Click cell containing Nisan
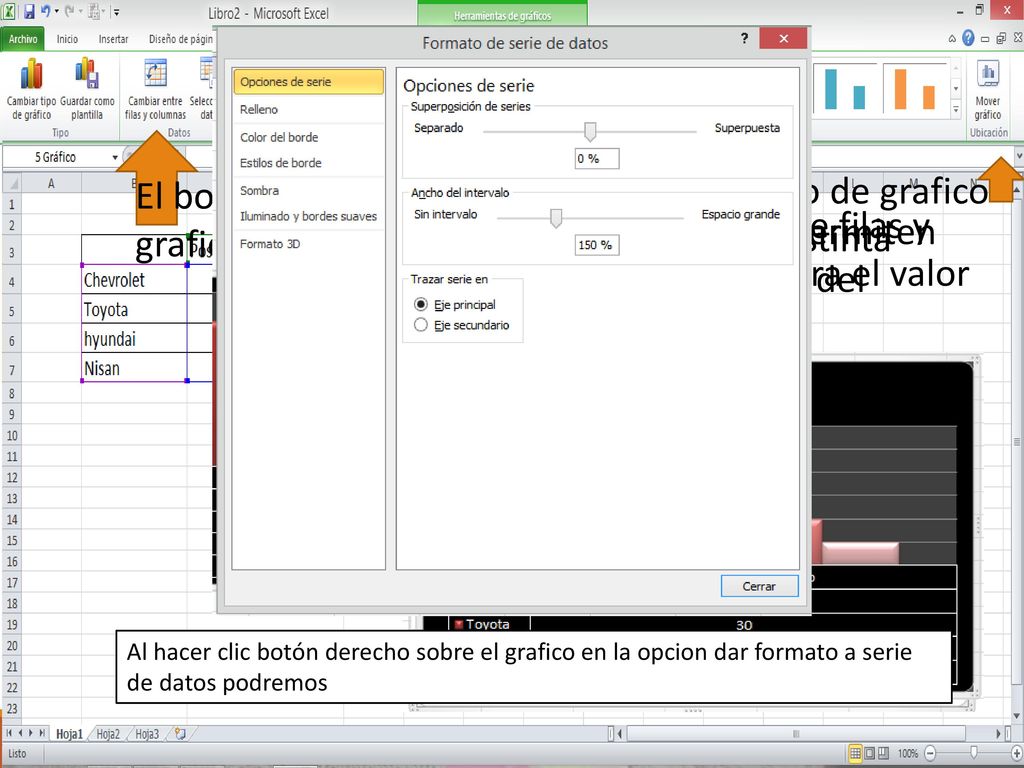 click(135, 368)
